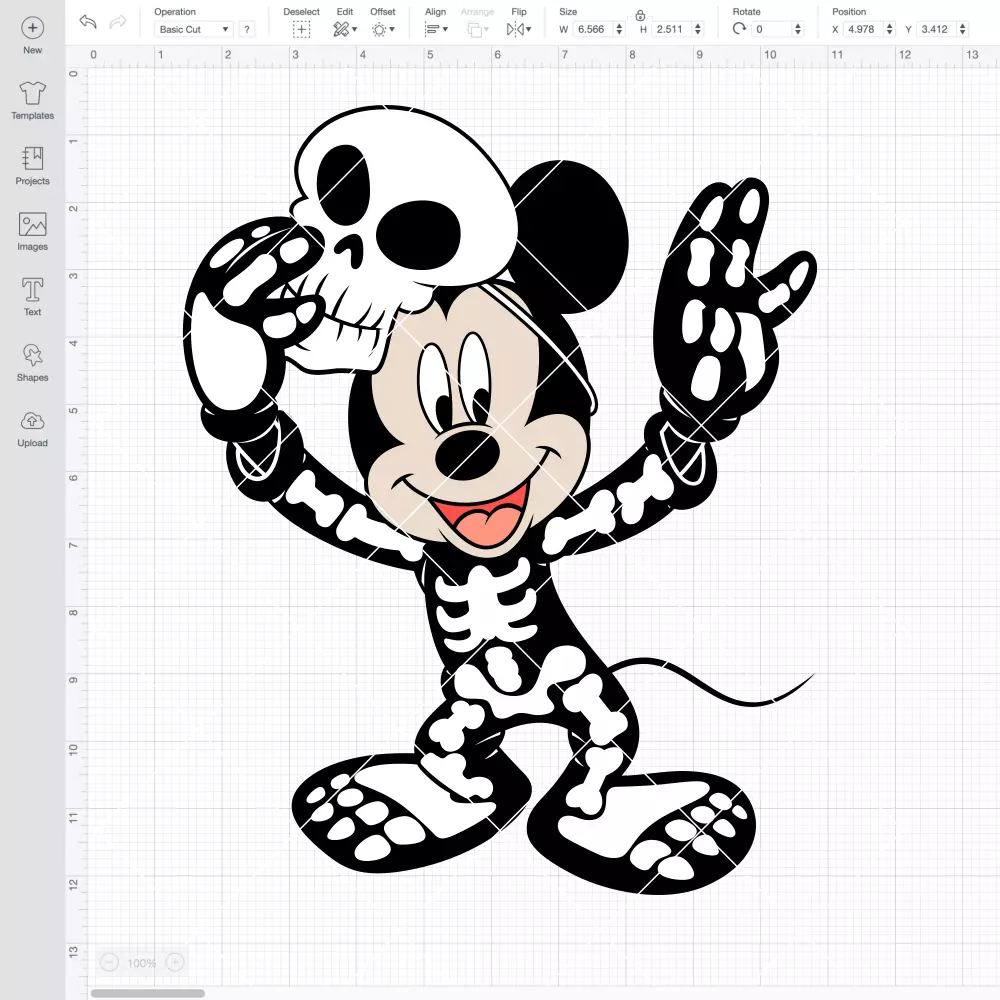This screenshot has height=1000, width=1000.
Task: Click the Undo arrow
Action: pyautogui.click(x=88, y=22)
